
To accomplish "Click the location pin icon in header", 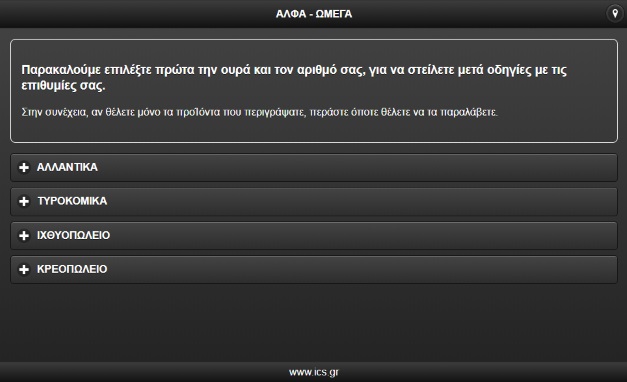I will [615, 14].
